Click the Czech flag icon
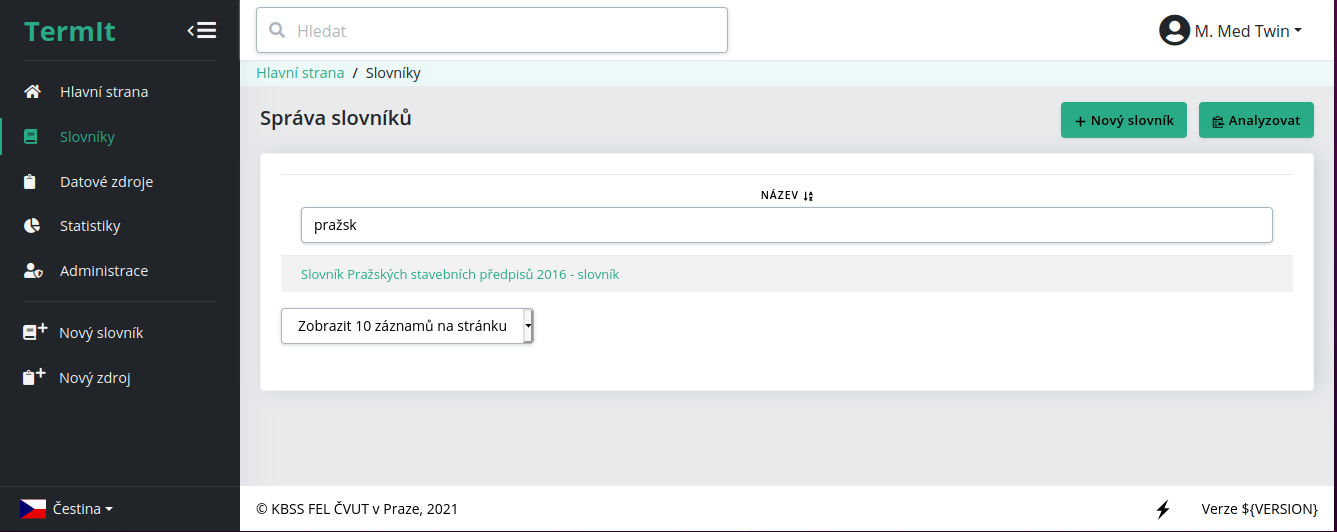 pyautogui.click(x=33, y=509)
